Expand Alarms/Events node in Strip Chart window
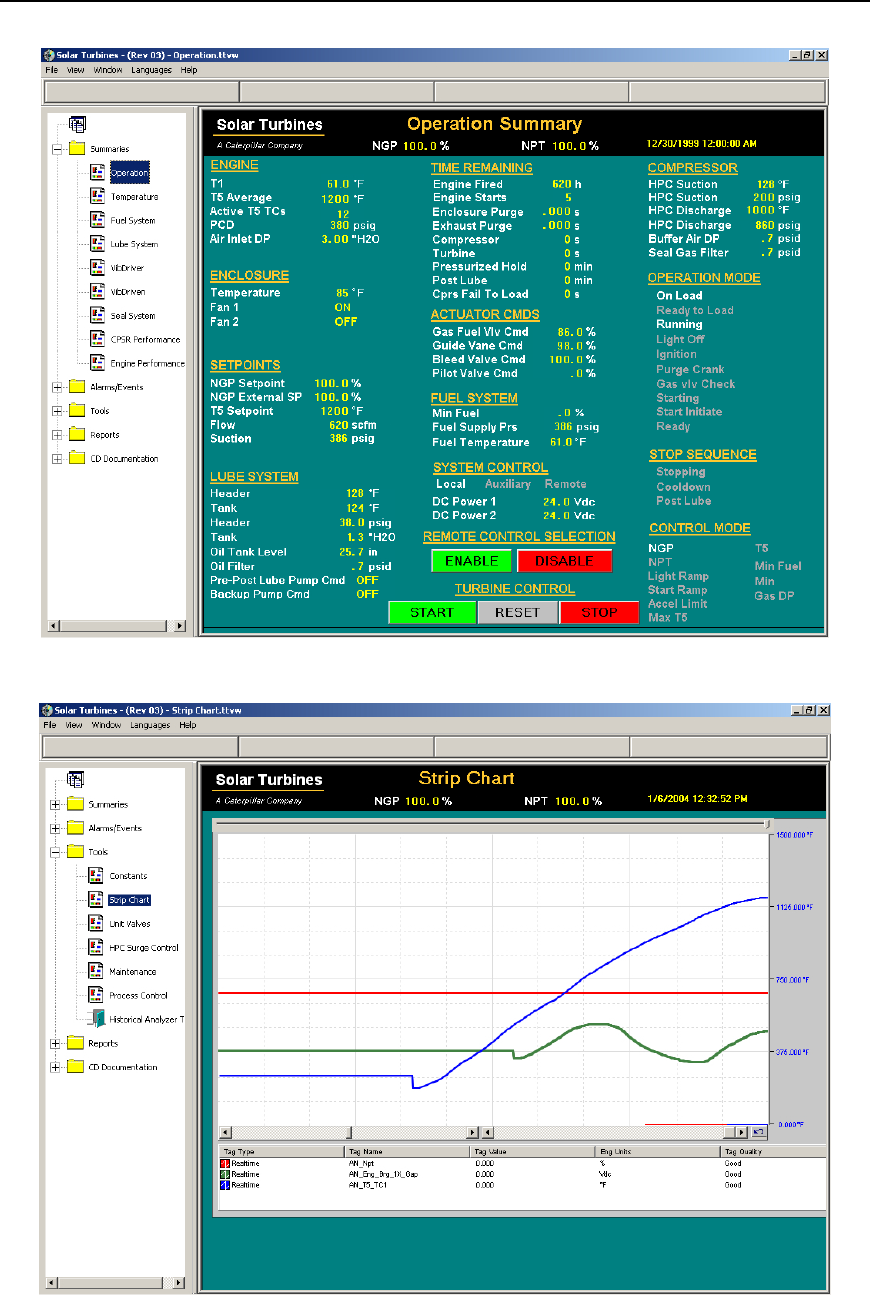 click(x=56, y=828)
